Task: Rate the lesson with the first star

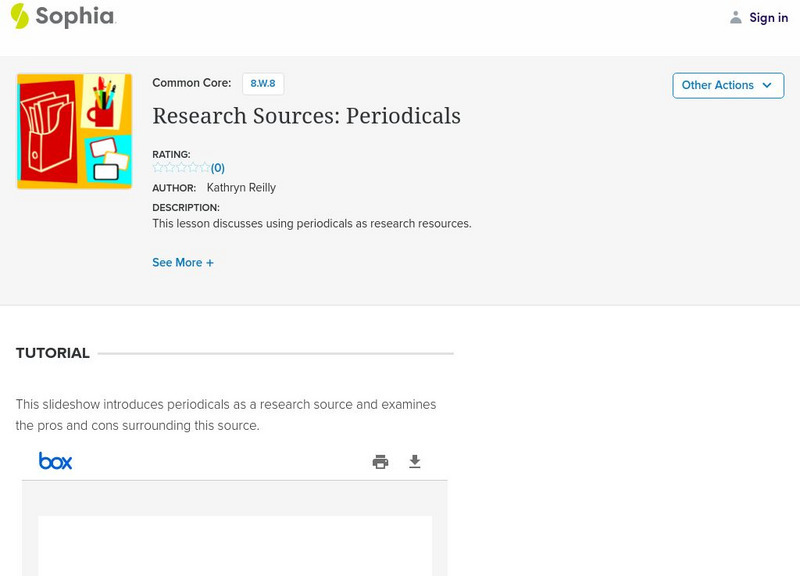Action: click(x=158, y=168)
